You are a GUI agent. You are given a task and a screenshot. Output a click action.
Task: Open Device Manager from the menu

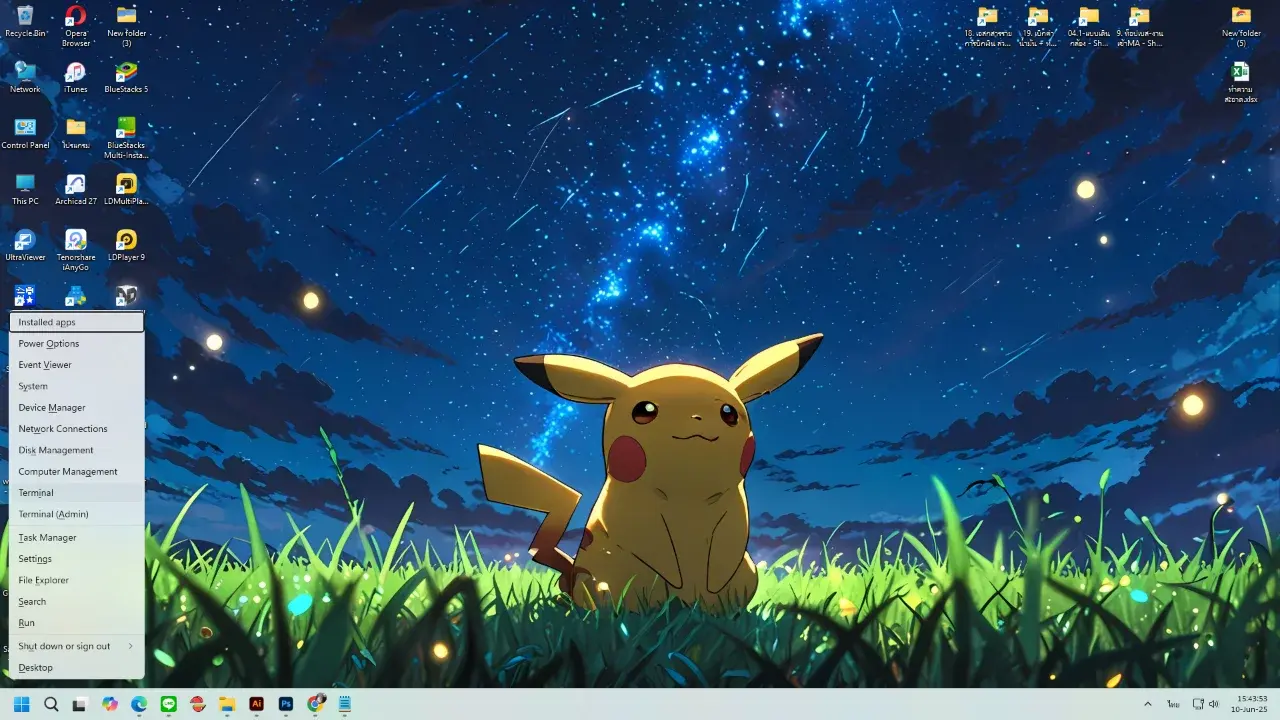point(77,407)
